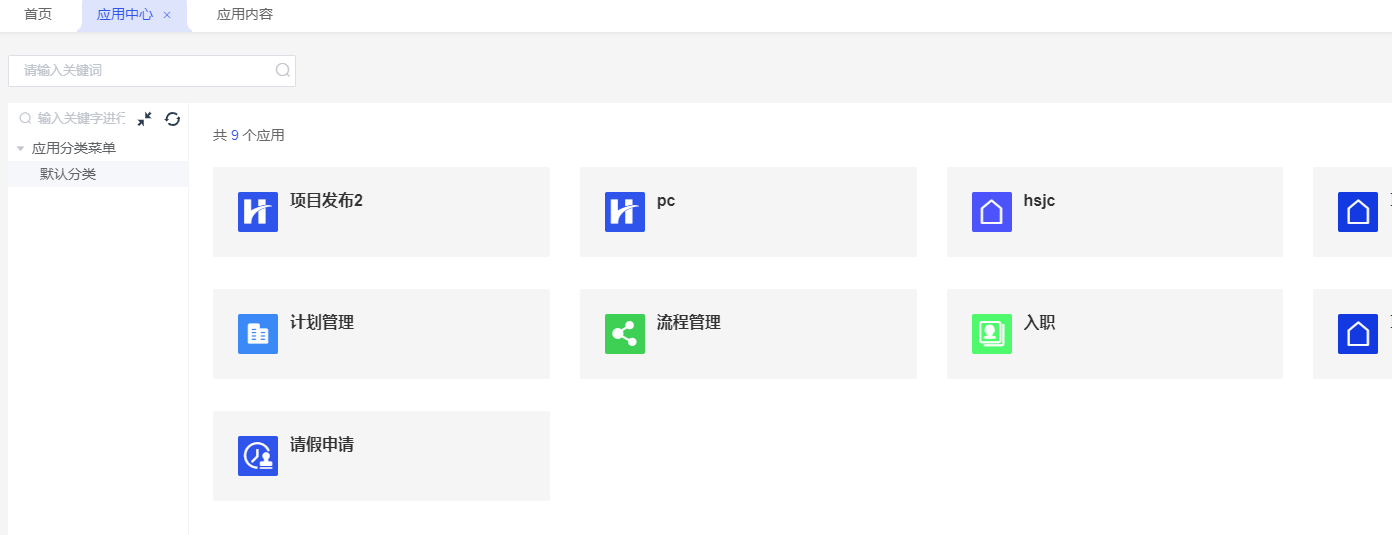The image size is (1392, 535).
Task: Close the 应用中心 tab
Action: tap(167, 15)
